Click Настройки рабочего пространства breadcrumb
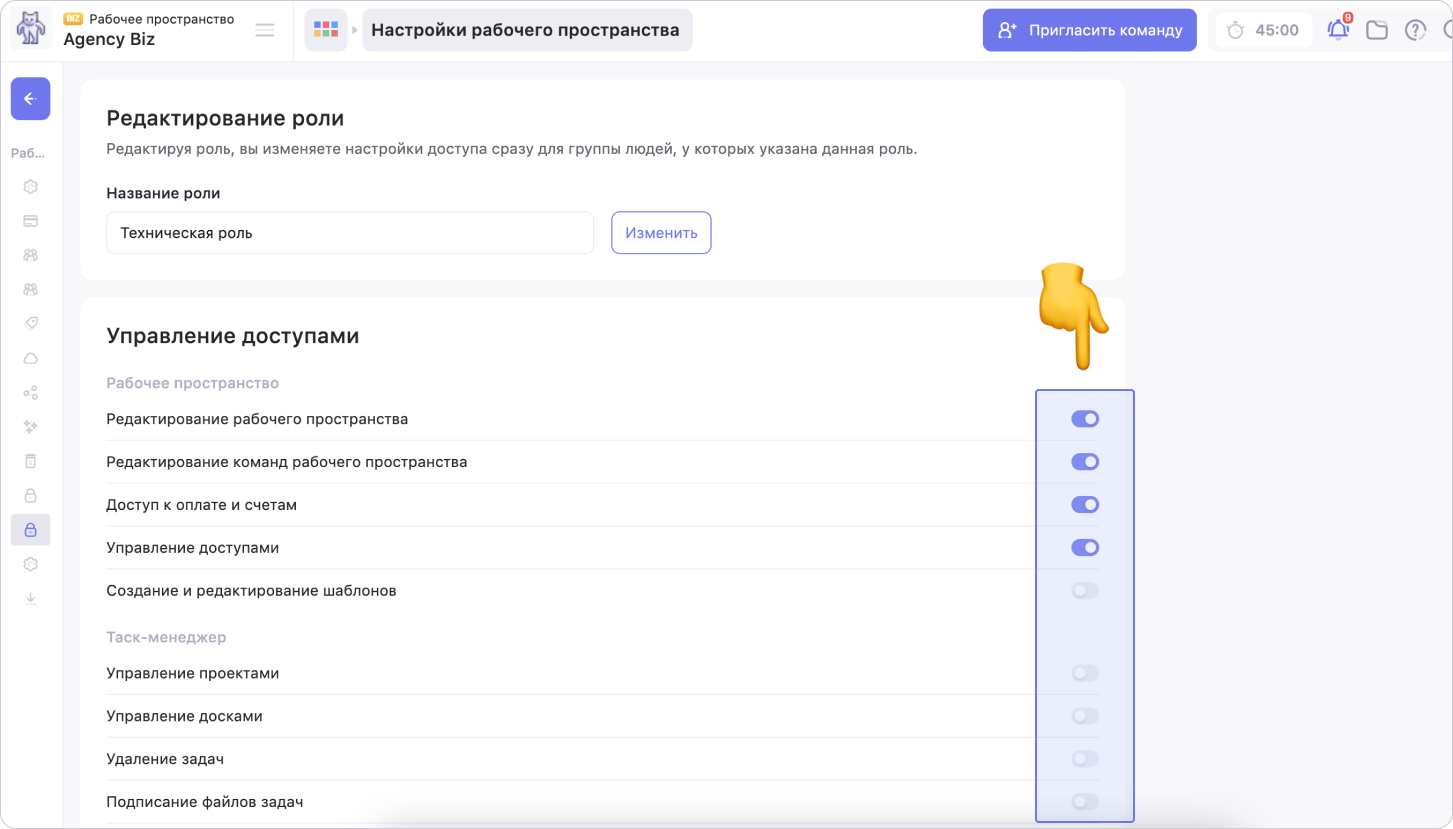This screenshot has width=1453, height=829. 525,30
